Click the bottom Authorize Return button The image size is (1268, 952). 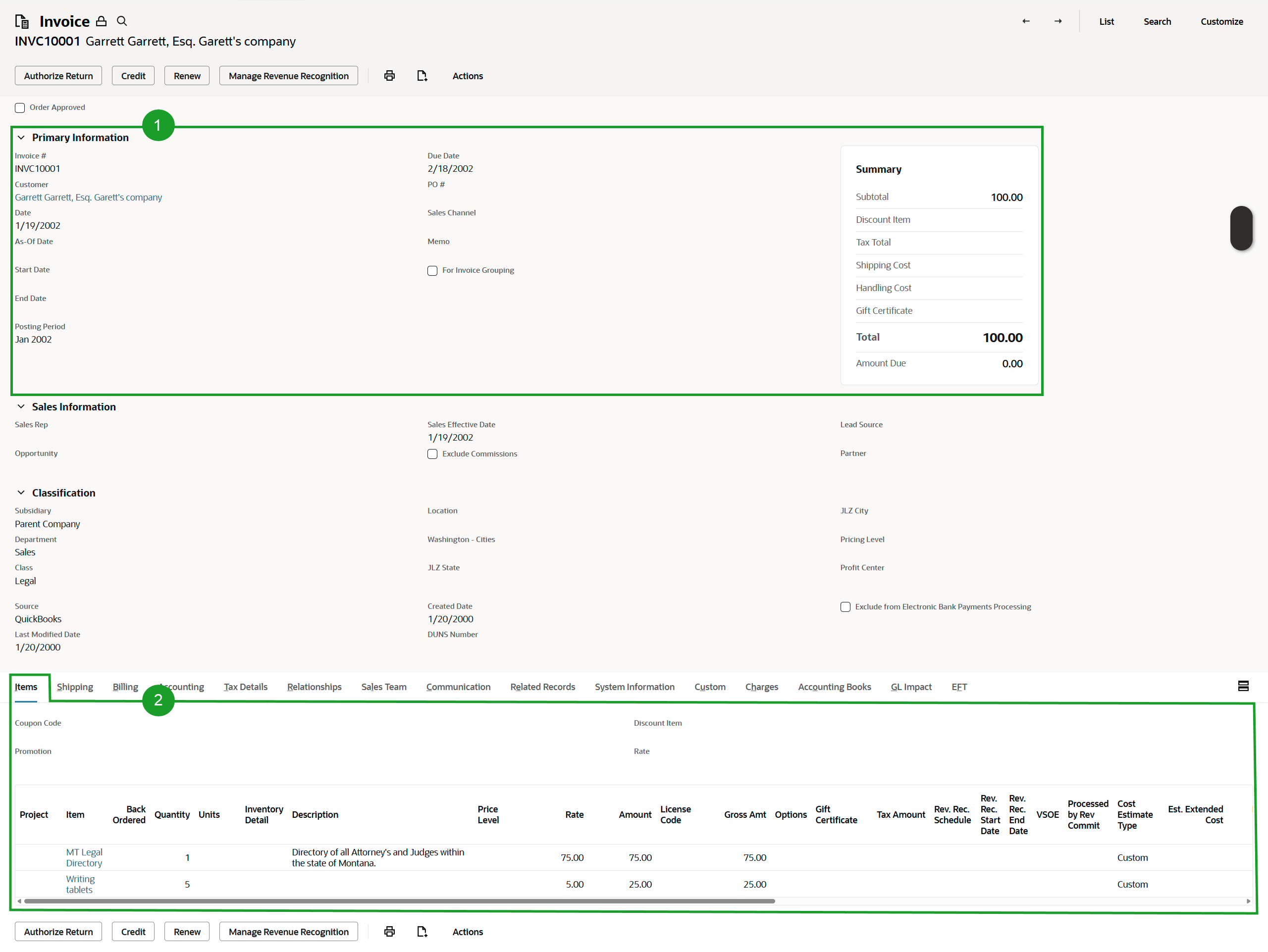tap(58, 931)
